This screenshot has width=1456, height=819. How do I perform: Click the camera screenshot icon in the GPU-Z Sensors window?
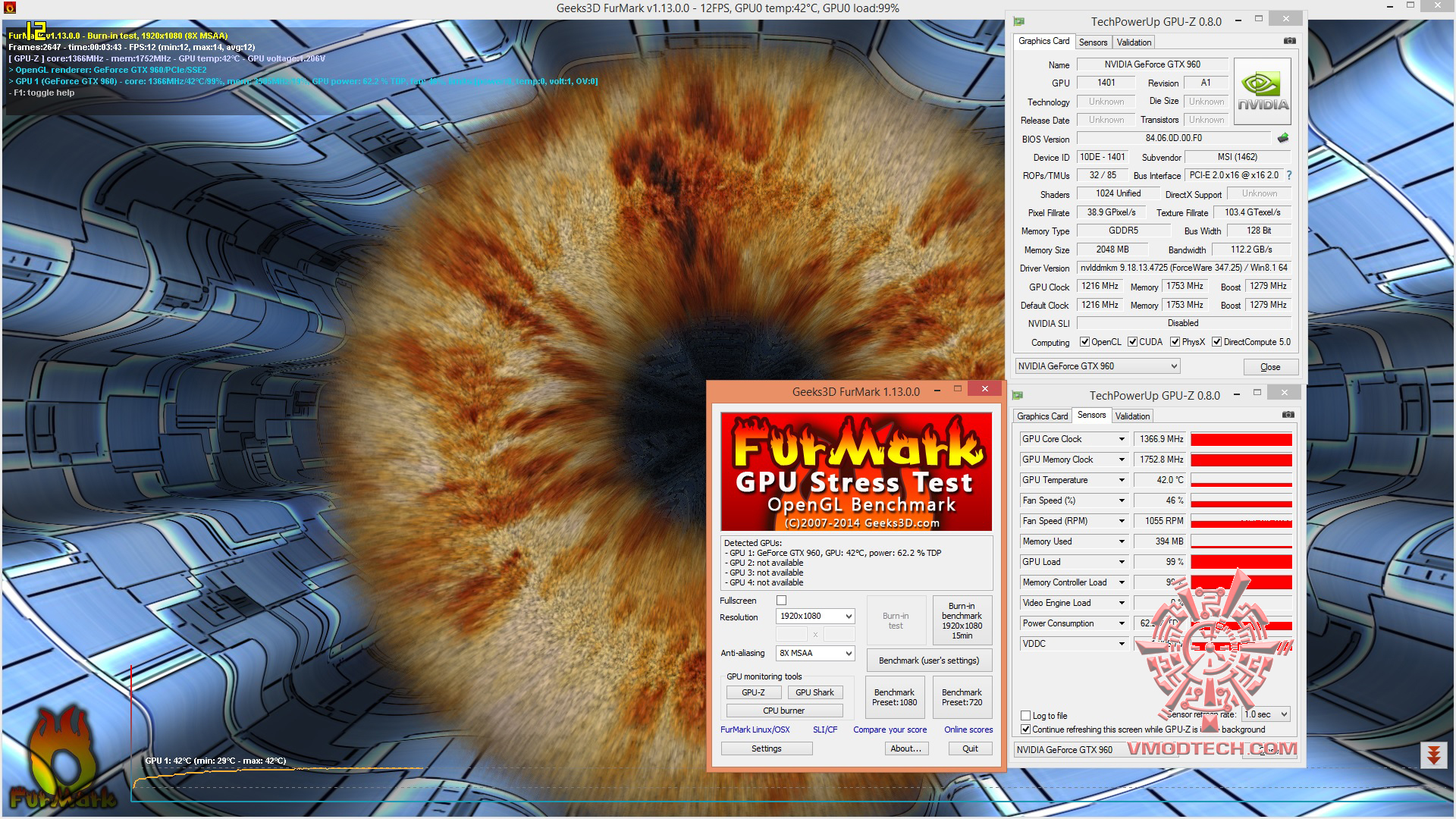tap(1288, 415)
